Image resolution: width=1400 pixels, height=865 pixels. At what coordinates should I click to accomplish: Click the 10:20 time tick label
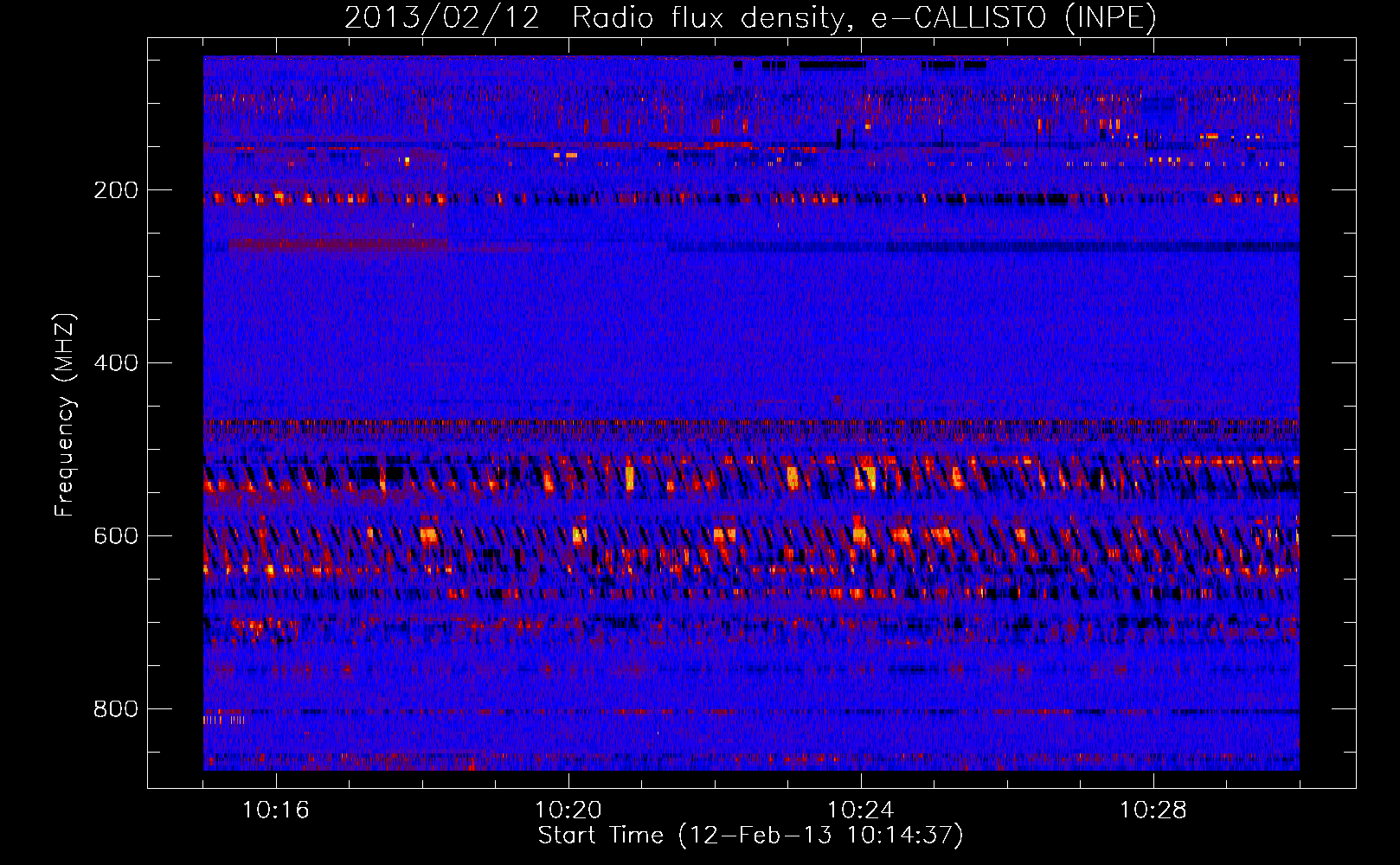coord(568,811)
